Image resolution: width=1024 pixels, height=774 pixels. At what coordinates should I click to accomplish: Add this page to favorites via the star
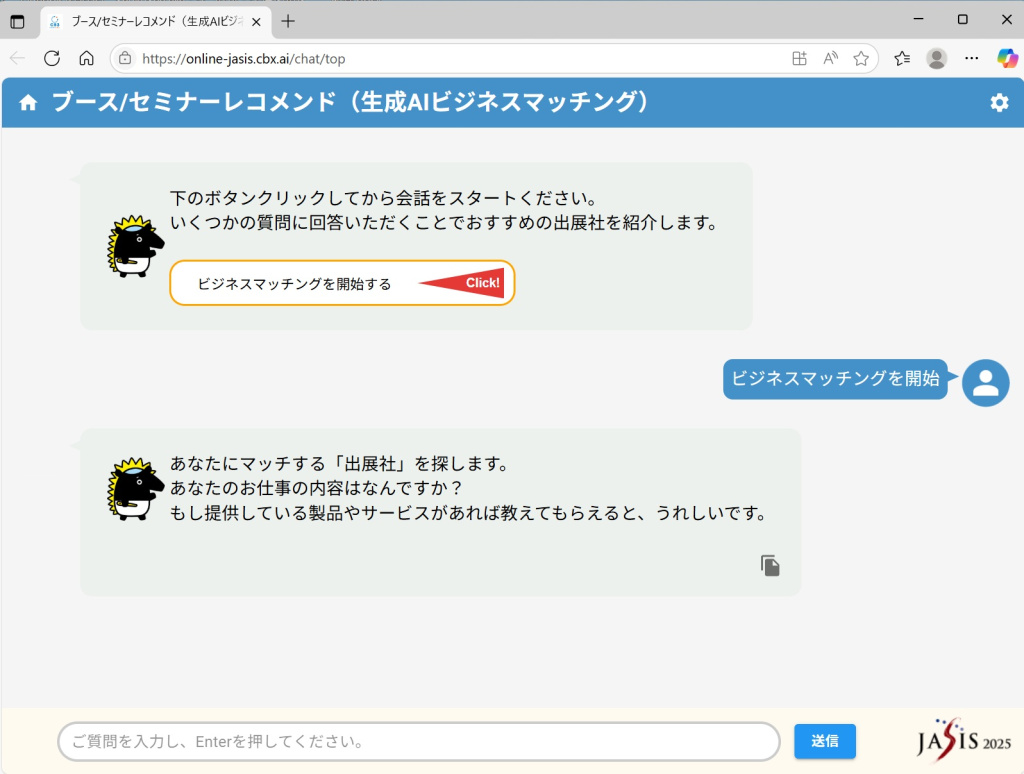861,58
